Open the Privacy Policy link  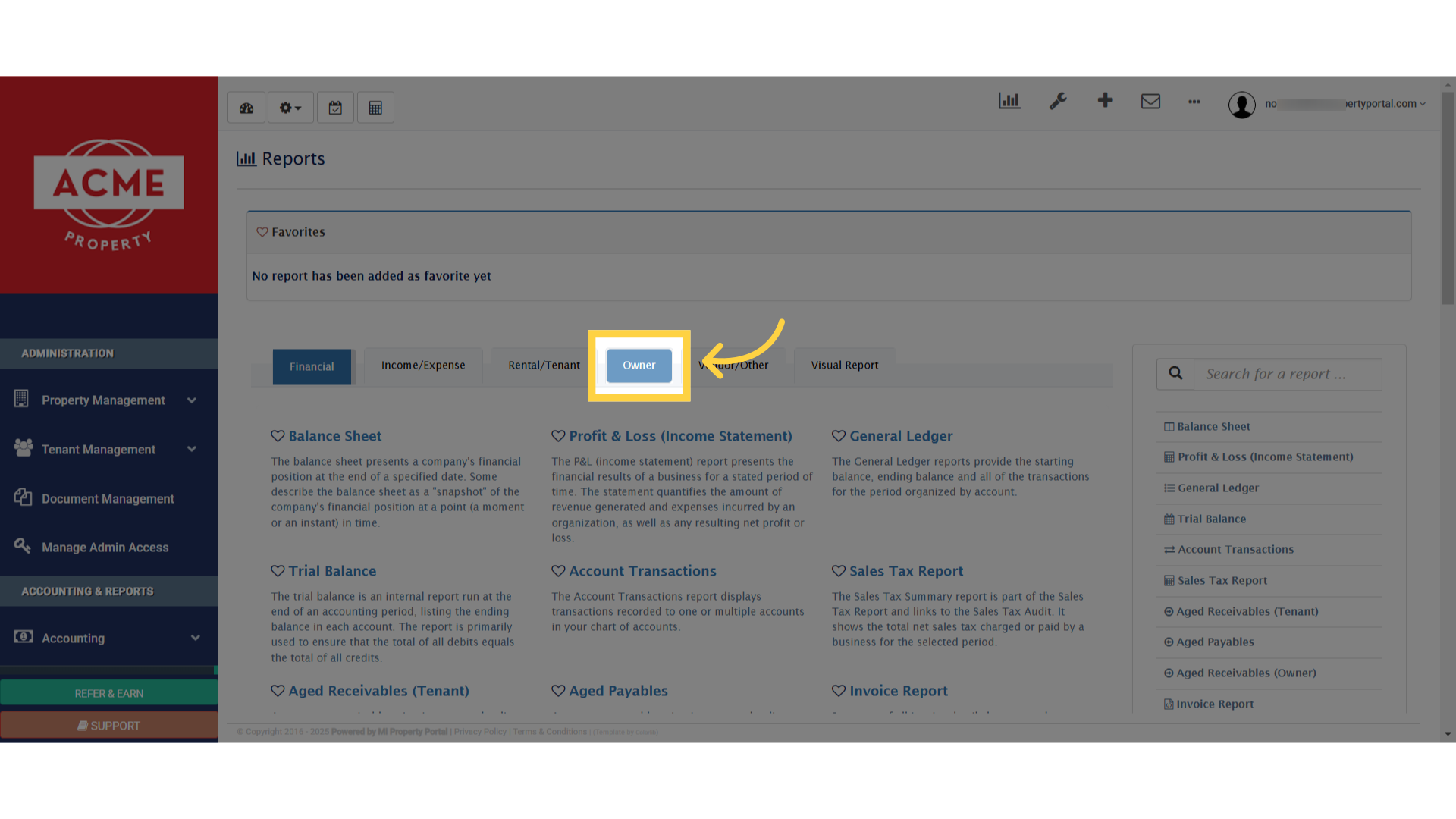(479, 731)
